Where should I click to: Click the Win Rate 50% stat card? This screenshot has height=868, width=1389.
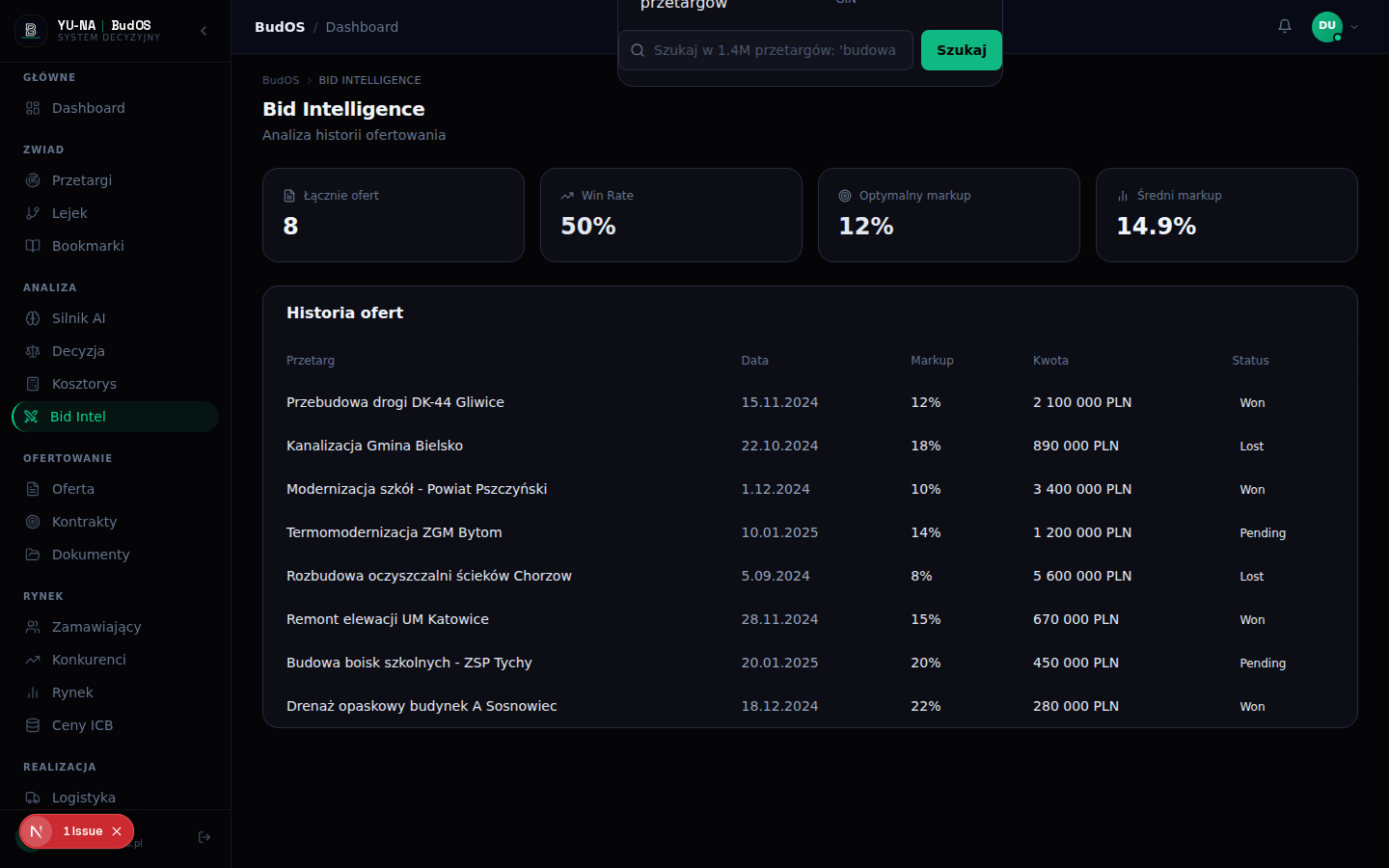click(671, 215)
